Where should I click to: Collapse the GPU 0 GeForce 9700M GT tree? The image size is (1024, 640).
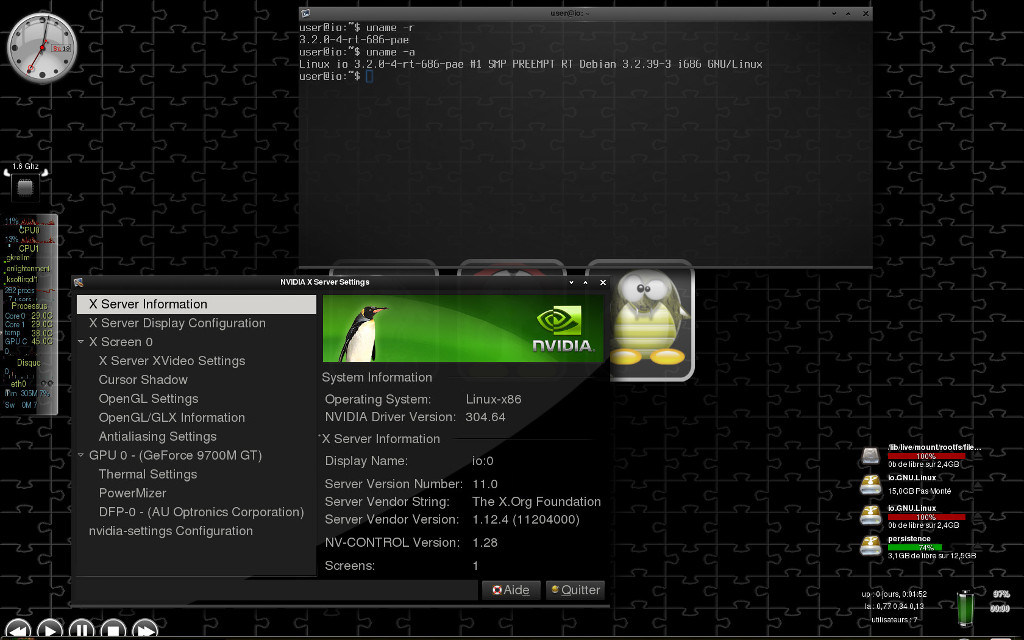[81, 455]
